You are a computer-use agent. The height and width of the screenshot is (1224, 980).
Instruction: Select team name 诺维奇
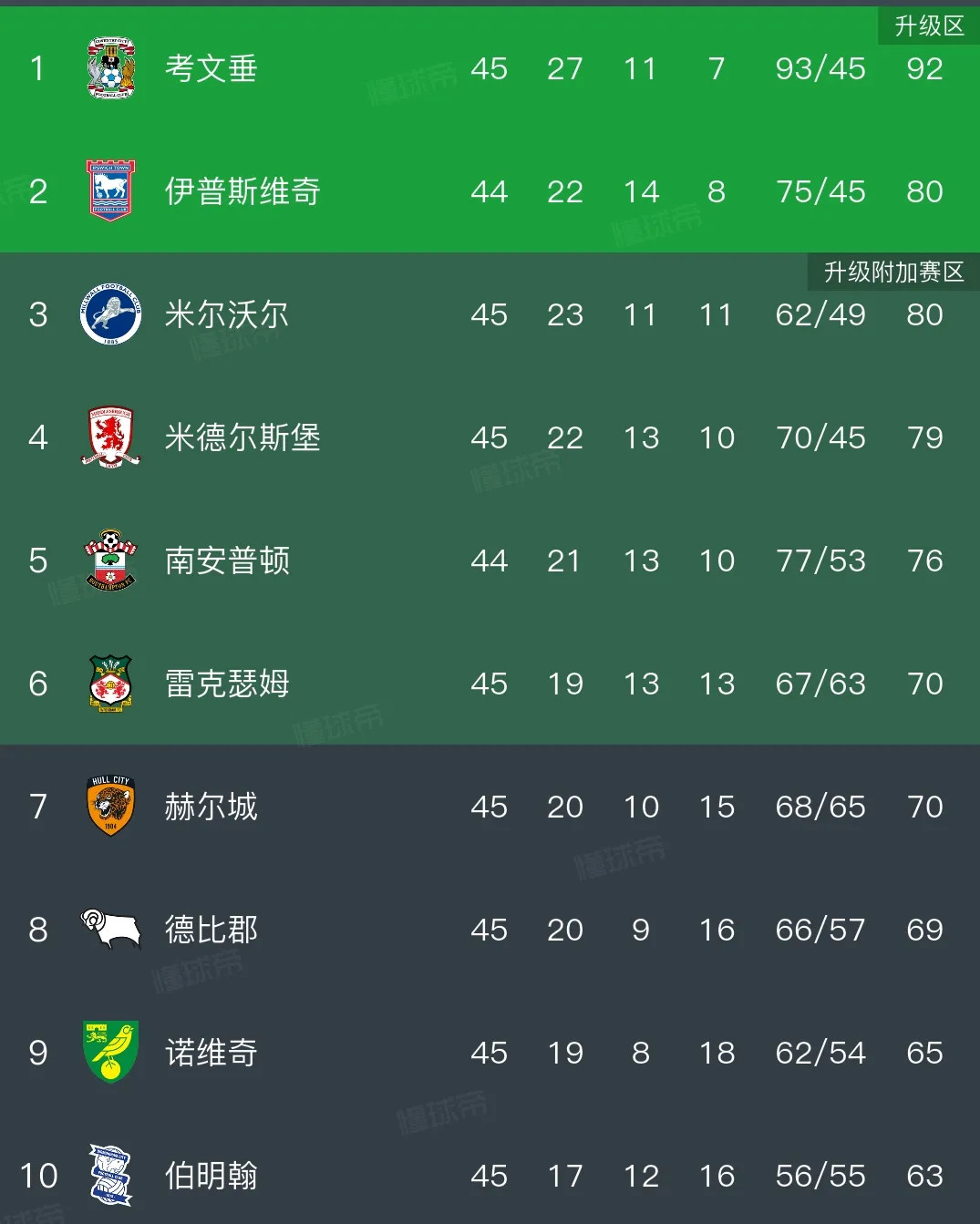click(x=211, y=1053)
